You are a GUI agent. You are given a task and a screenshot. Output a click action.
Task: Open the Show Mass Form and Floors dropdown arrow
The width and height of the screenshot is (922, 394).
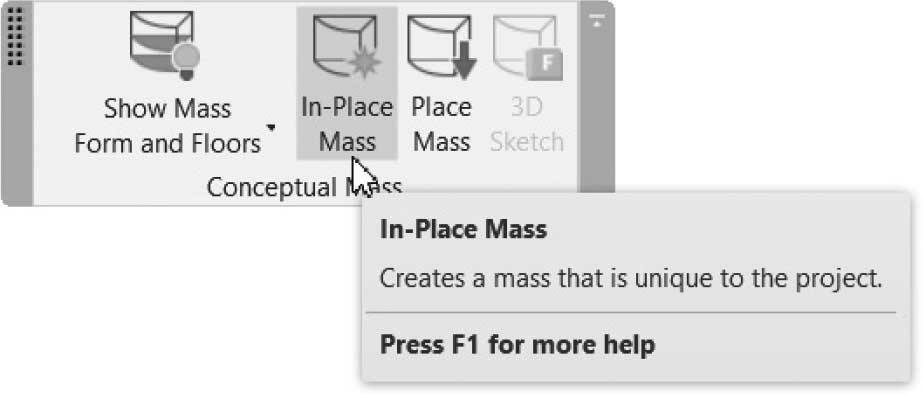coord(270,128)
